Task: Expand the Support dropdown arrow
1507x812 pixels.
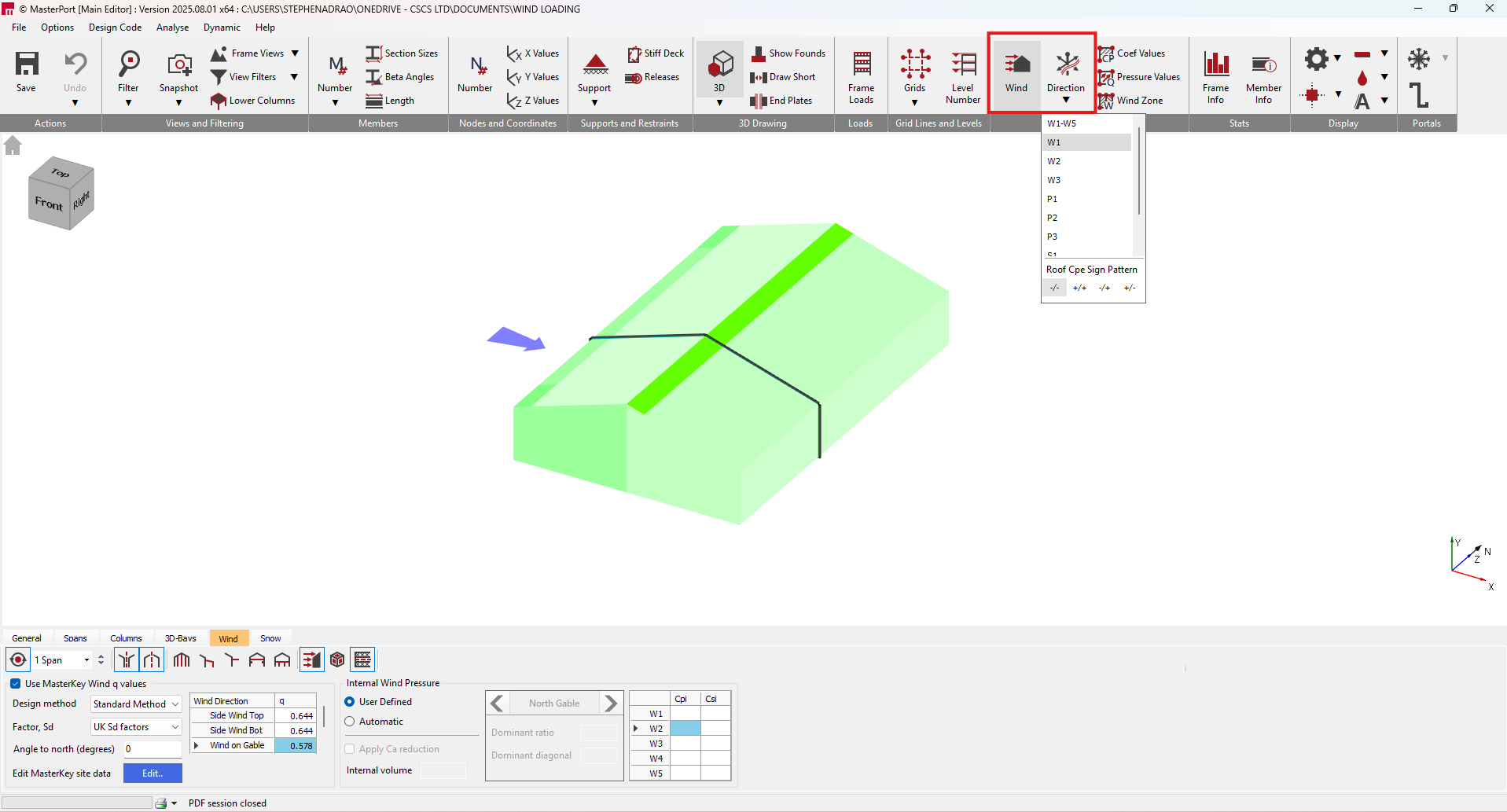Action: click(594, 102)
